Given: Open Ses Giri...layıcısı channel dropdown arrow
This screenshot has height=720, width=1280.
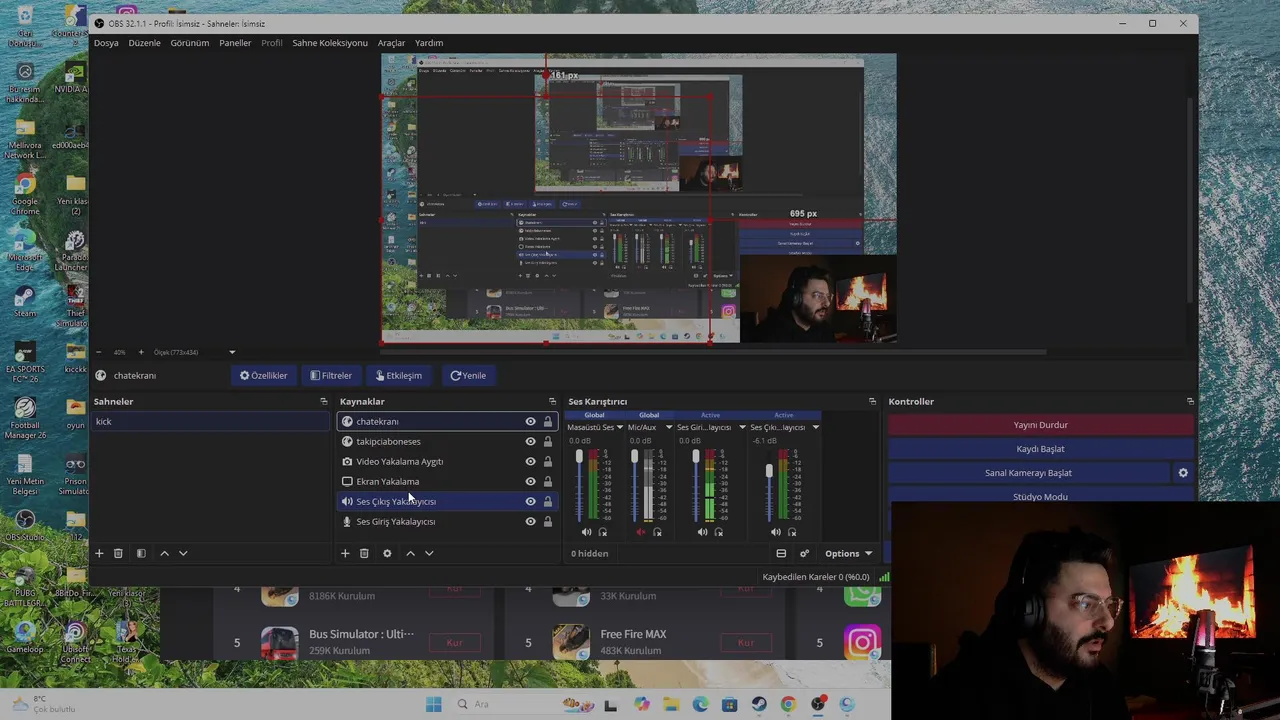Looking at the screenshot, I should 742,428.
